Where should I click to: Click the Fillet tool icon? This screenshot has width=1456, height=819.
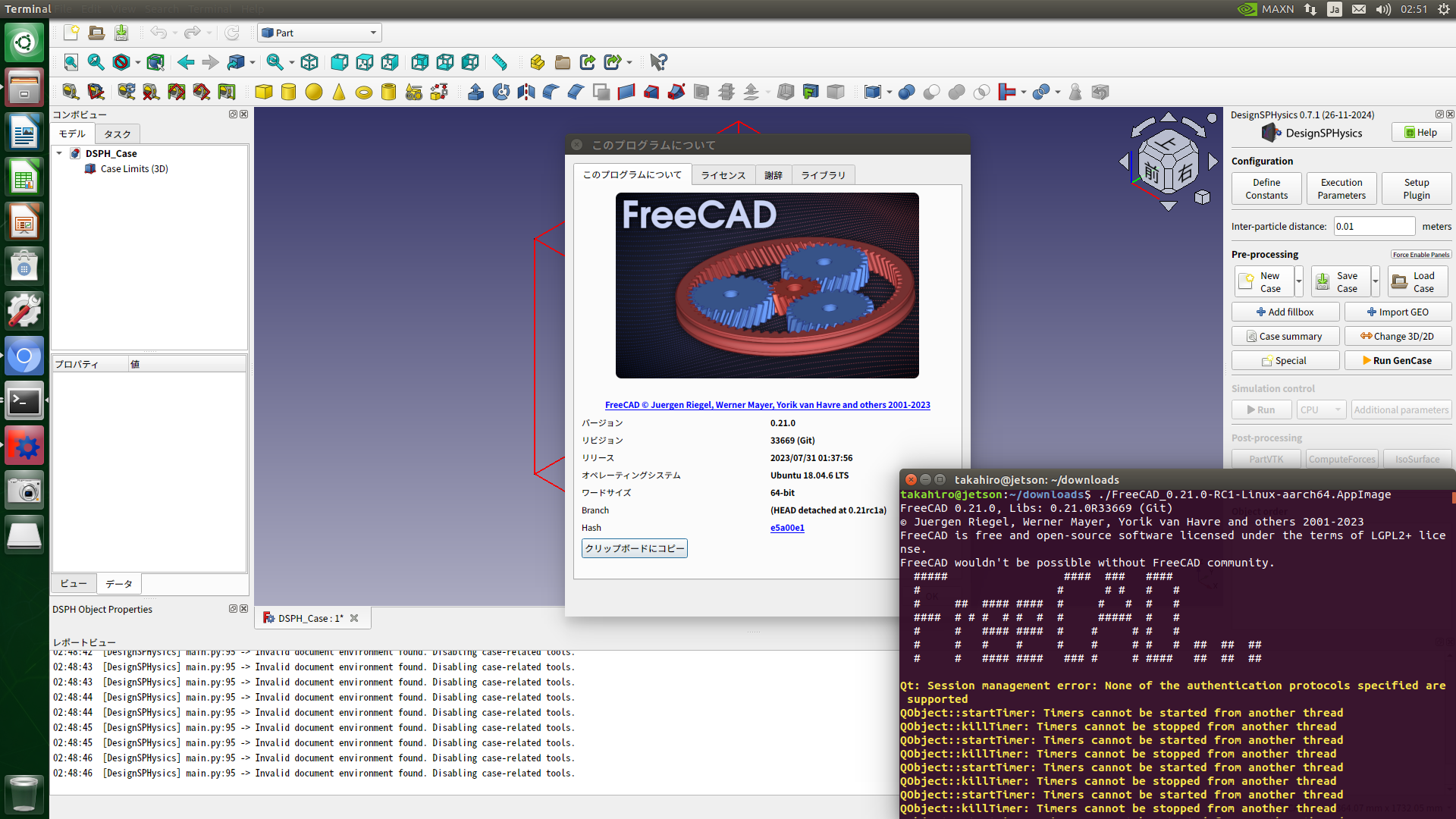click(551, 92)
